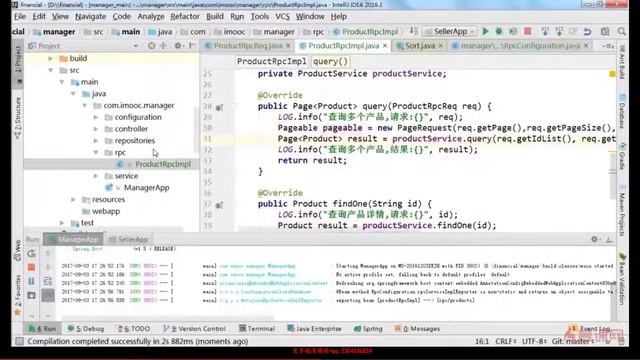Stop the process with red toolbar square

coord(528,31)
